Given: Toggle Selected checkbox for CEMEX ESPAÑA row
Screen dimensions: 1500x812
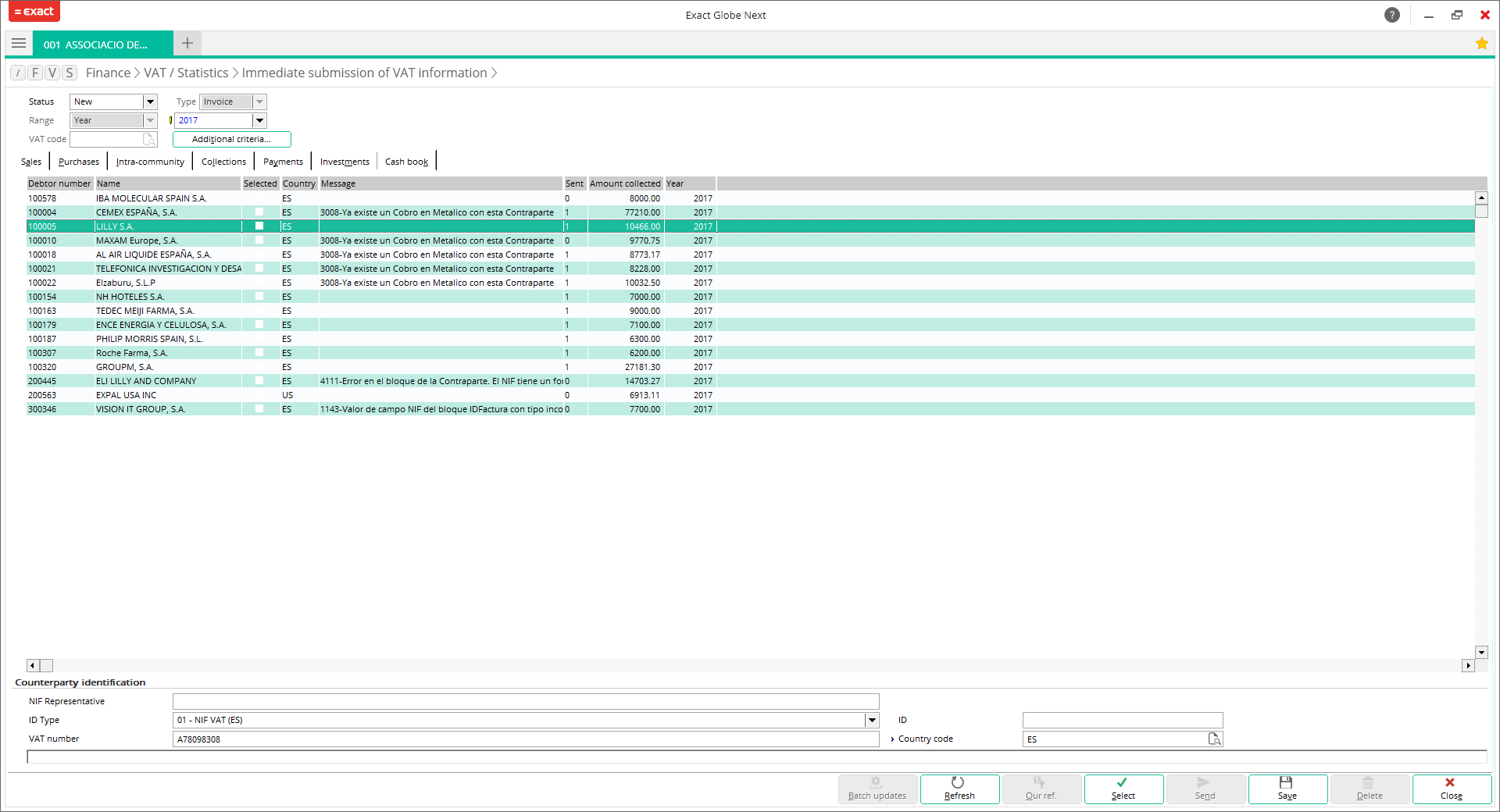Looking at the screenshot, I should [259, 212].
